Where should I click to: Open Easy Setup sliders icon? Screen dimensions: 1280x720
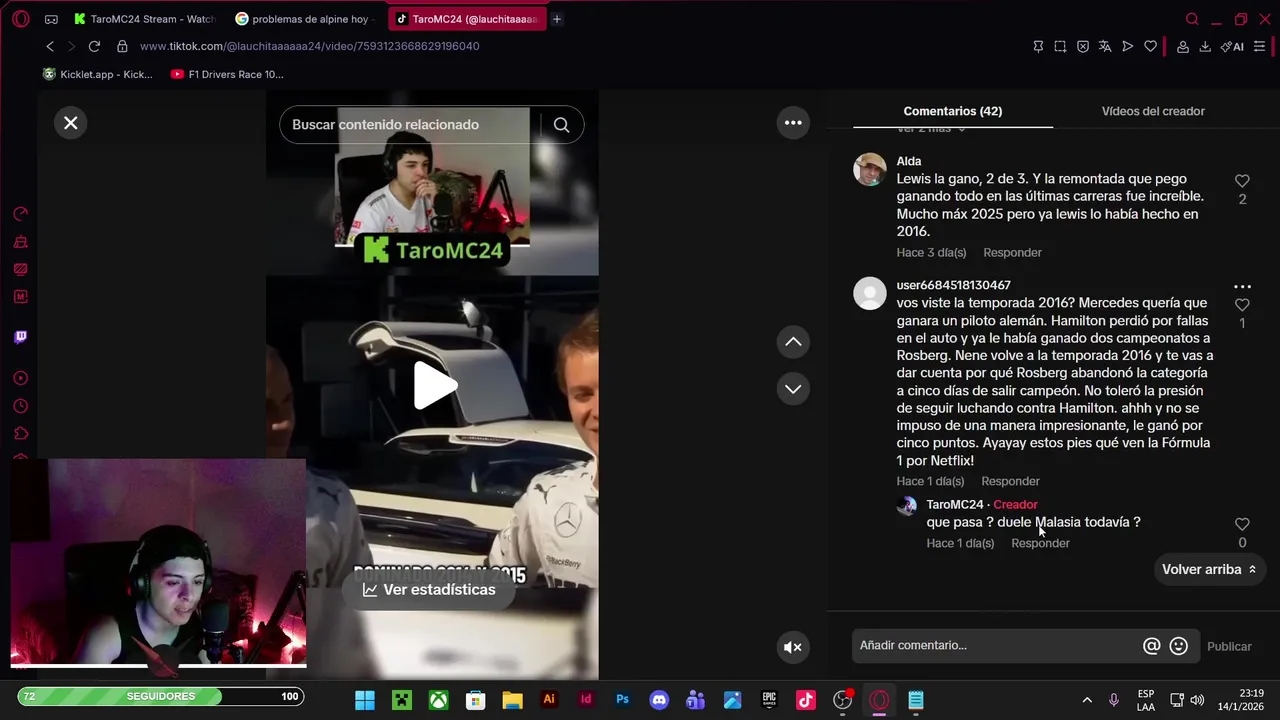tap(1260, 46)
